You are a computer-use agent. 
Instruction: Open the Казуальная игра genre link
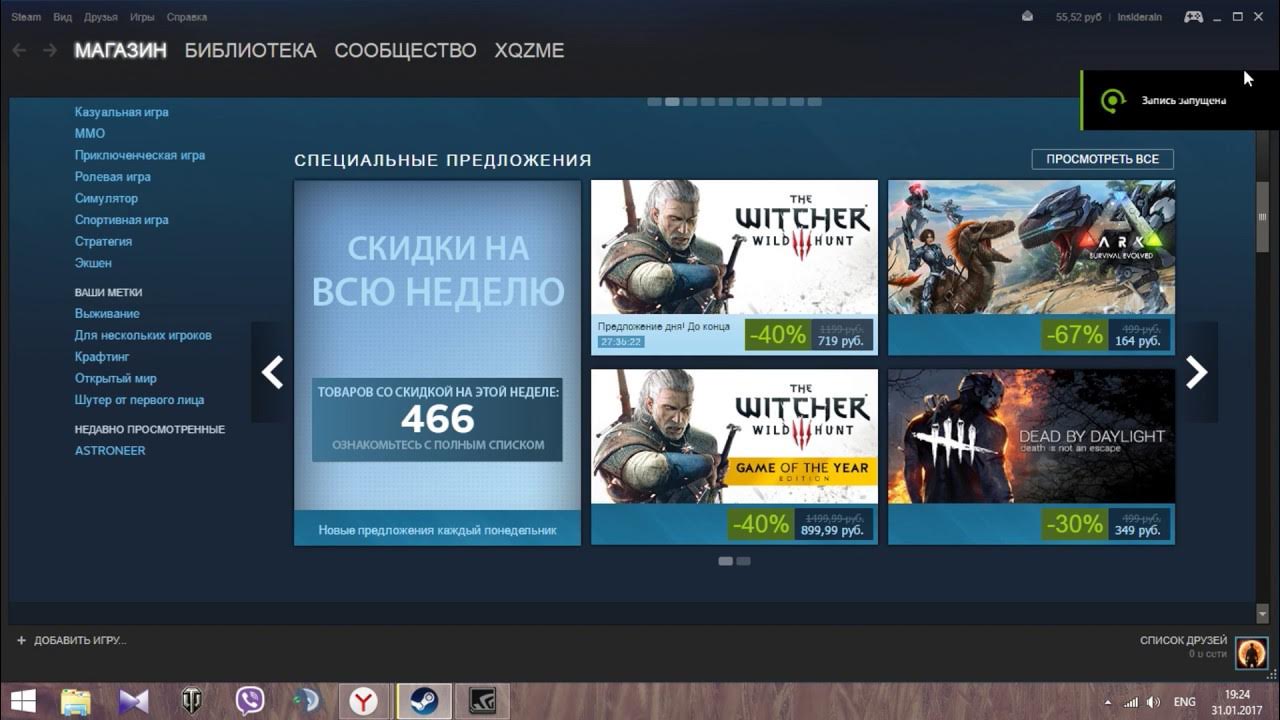pos(121,112)
